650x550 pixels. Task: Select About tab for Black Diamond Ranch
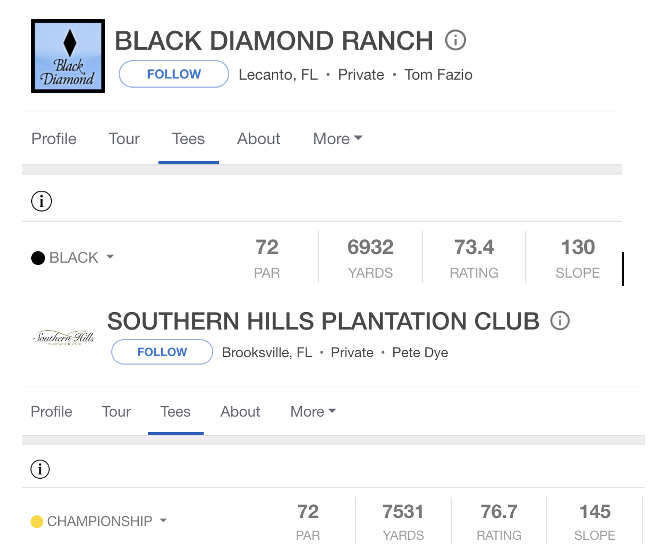pyautogui.click(x=259, y=139)
